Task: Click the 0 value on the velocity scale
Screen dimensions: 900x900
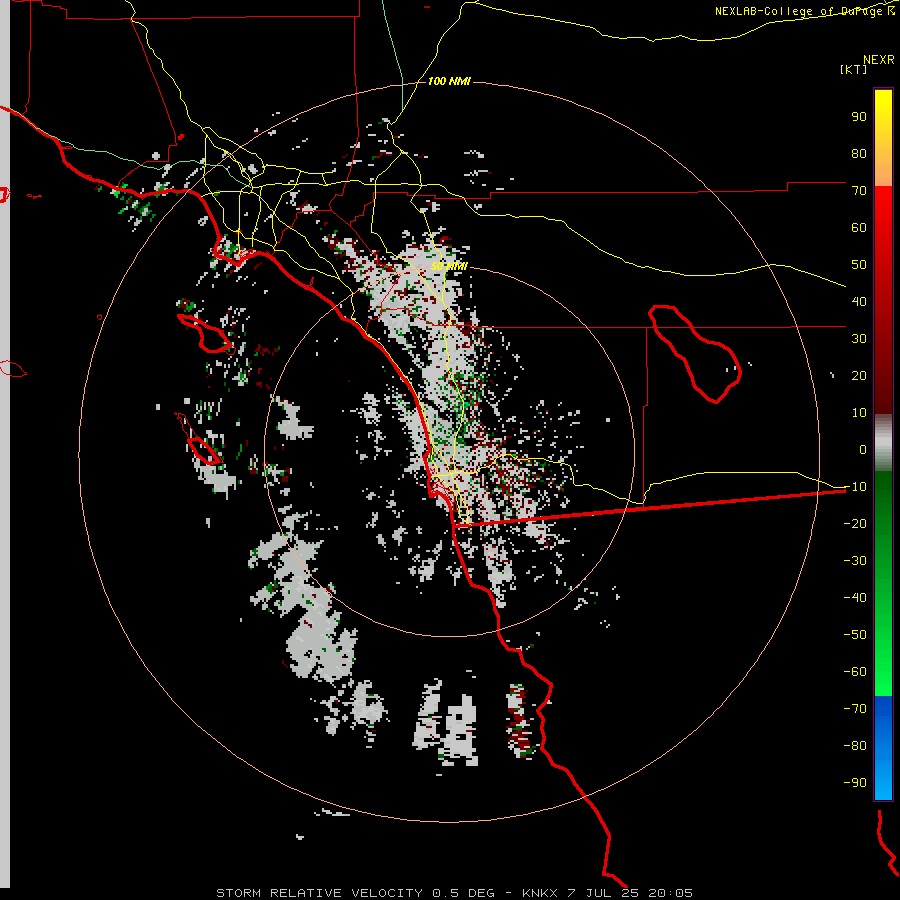Action: (863, 449)
